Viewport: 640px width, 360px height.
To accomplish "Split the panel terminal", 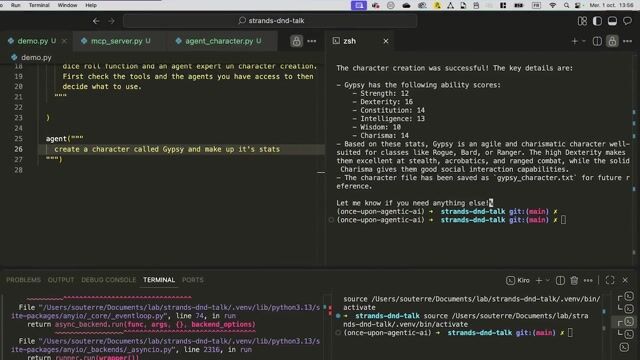I will 560,280.
